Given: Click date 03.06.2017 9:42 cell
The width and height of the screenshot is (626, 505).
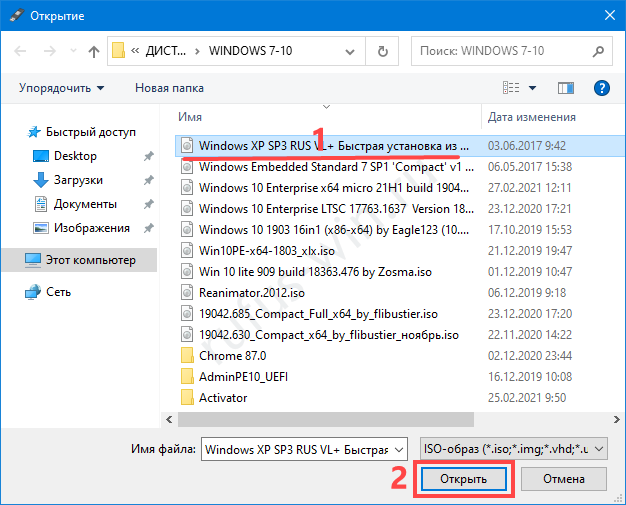Looking at the screenshot, I should tap(527, 146).
